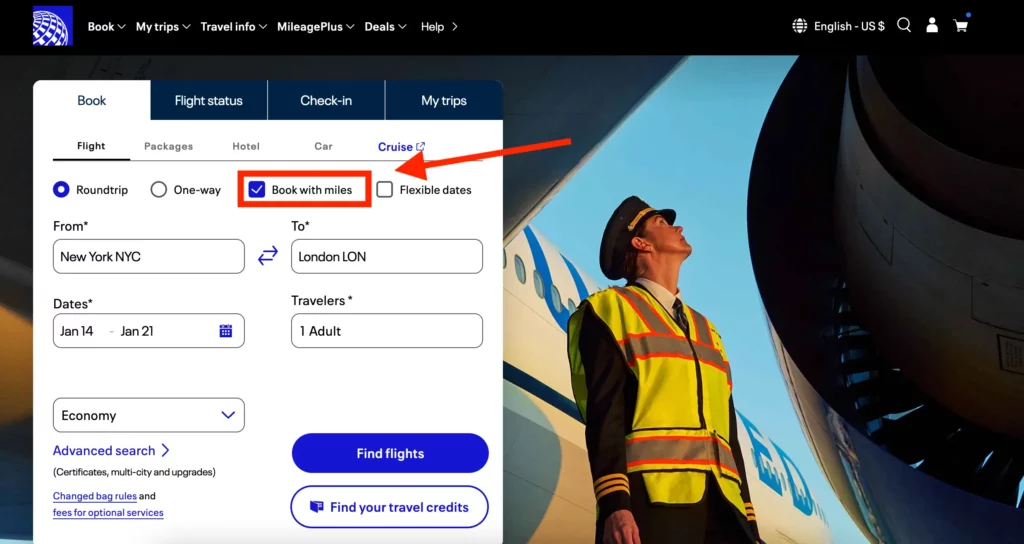Screen dimensions: 1024x544
Task: Click the user account profile icon
Action: pyautogui.click(x=932, y=26)
